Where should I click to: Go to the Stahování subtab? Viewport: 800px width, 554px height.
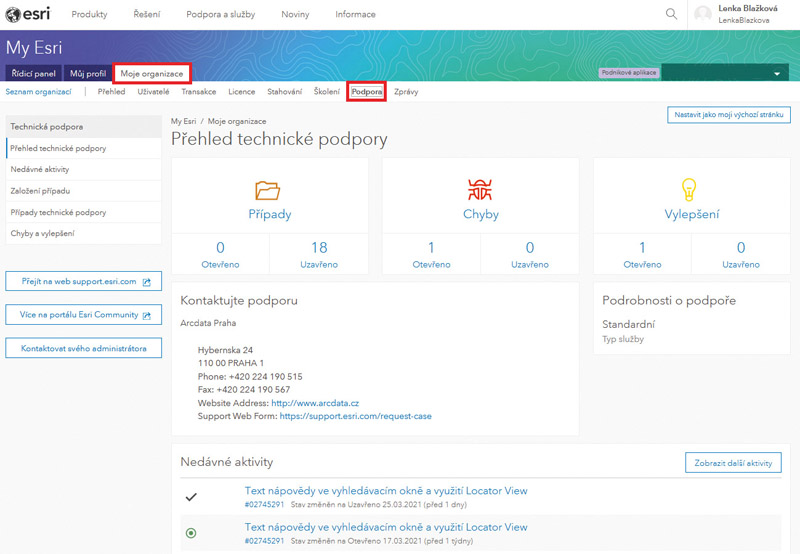(x=284, y=92)
